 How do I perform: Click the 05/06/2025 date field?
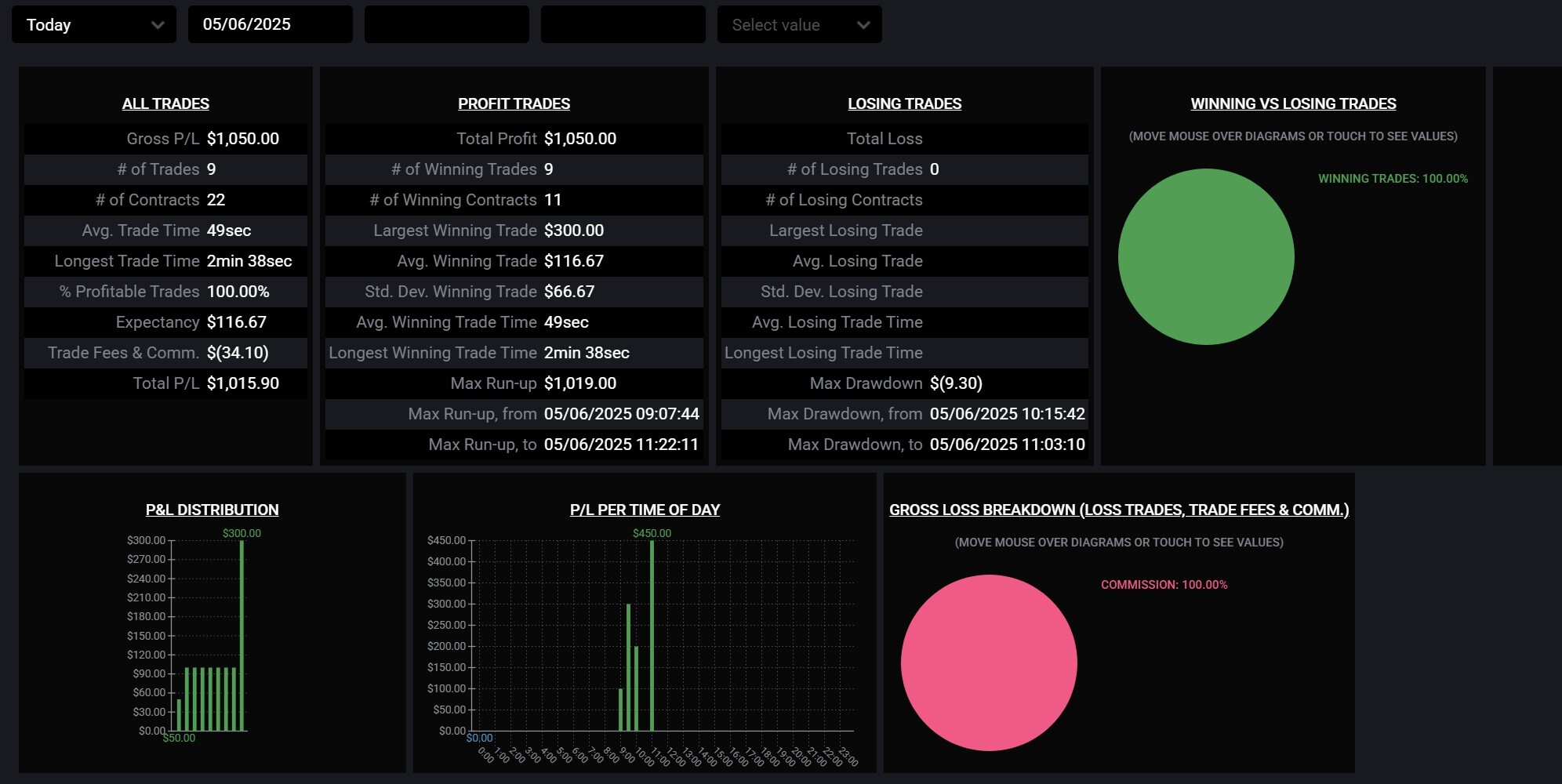point(270,25)
